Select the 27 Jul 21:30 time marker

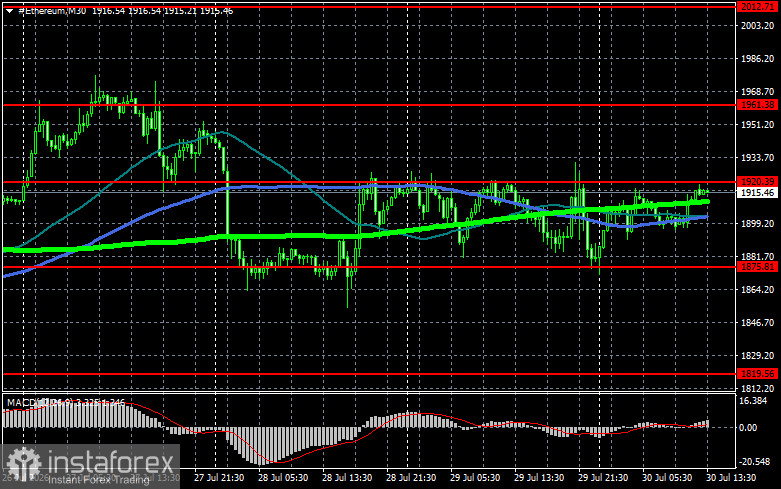(x=219, y=478)
